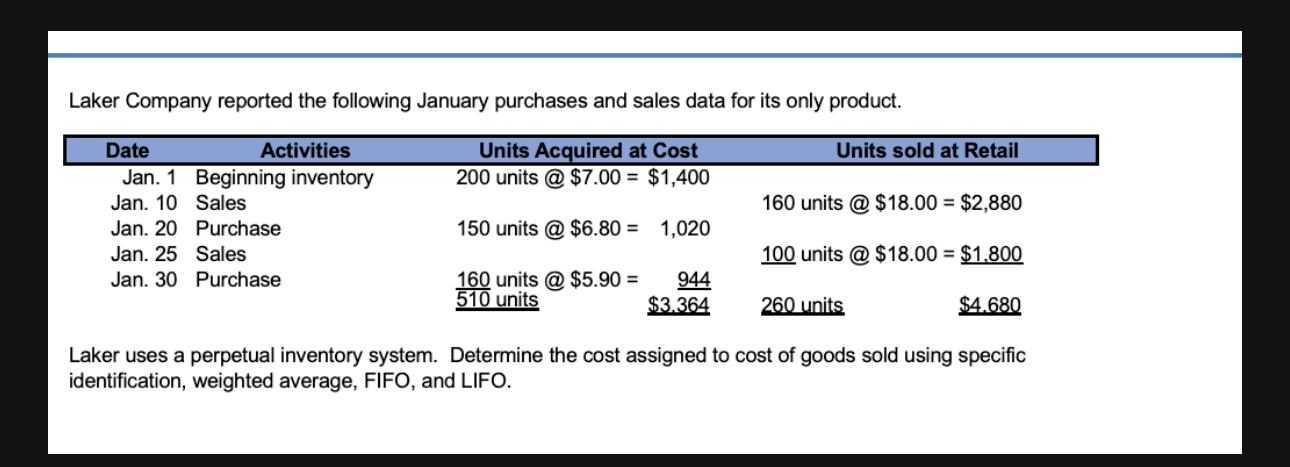The height and width of the screenshot is (467, 1290).
Task: Click the 'identification, weighted average, FIFO, and LIFO.' line
Action: pos(289,381)
